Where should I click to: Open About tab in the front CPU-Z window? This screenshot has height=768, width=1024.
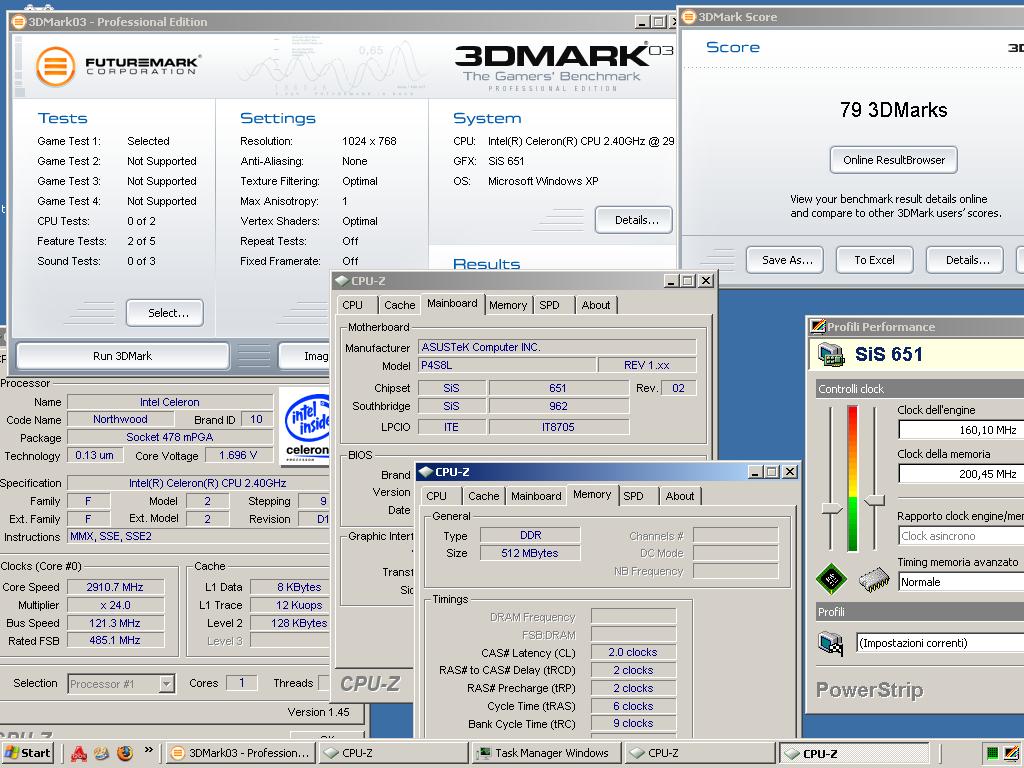point(679,496)
